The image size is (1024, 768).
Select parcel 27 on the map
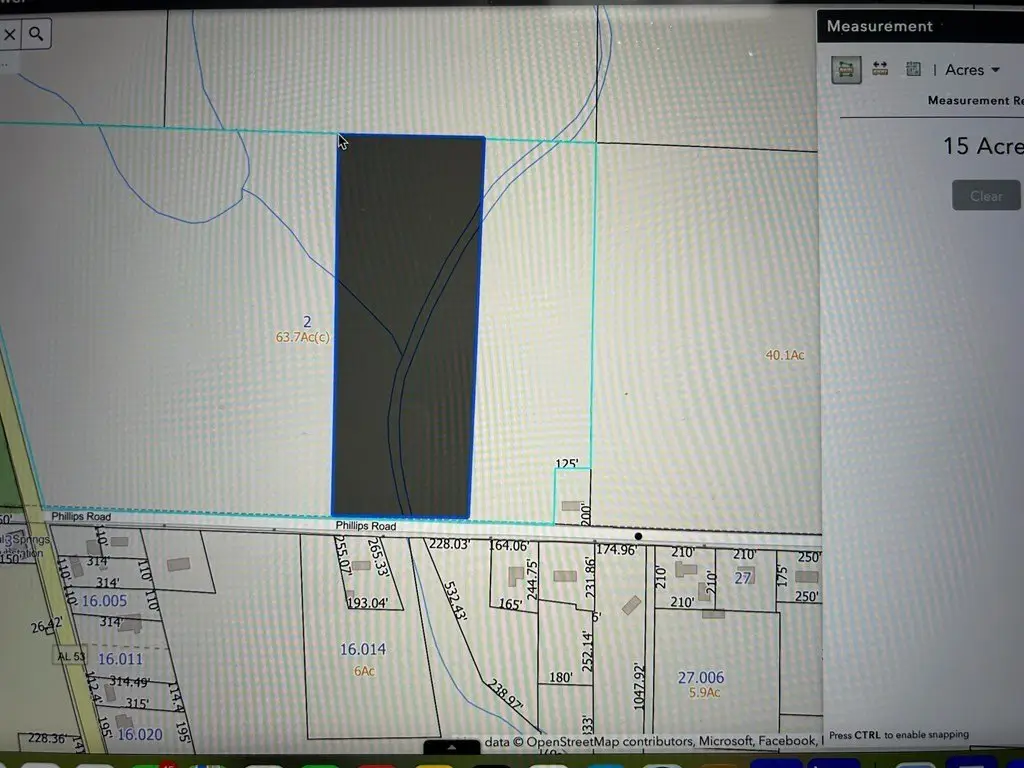743,578
